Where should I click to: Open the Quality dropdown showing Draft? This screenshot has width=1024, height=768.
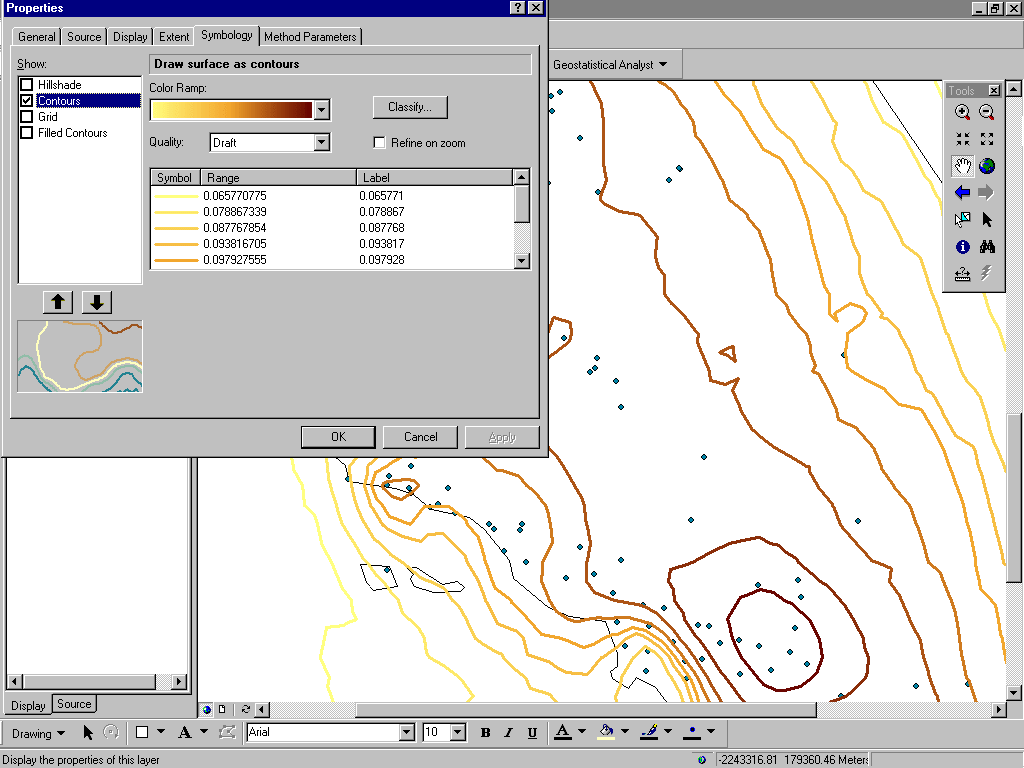(x=322, y=142)
